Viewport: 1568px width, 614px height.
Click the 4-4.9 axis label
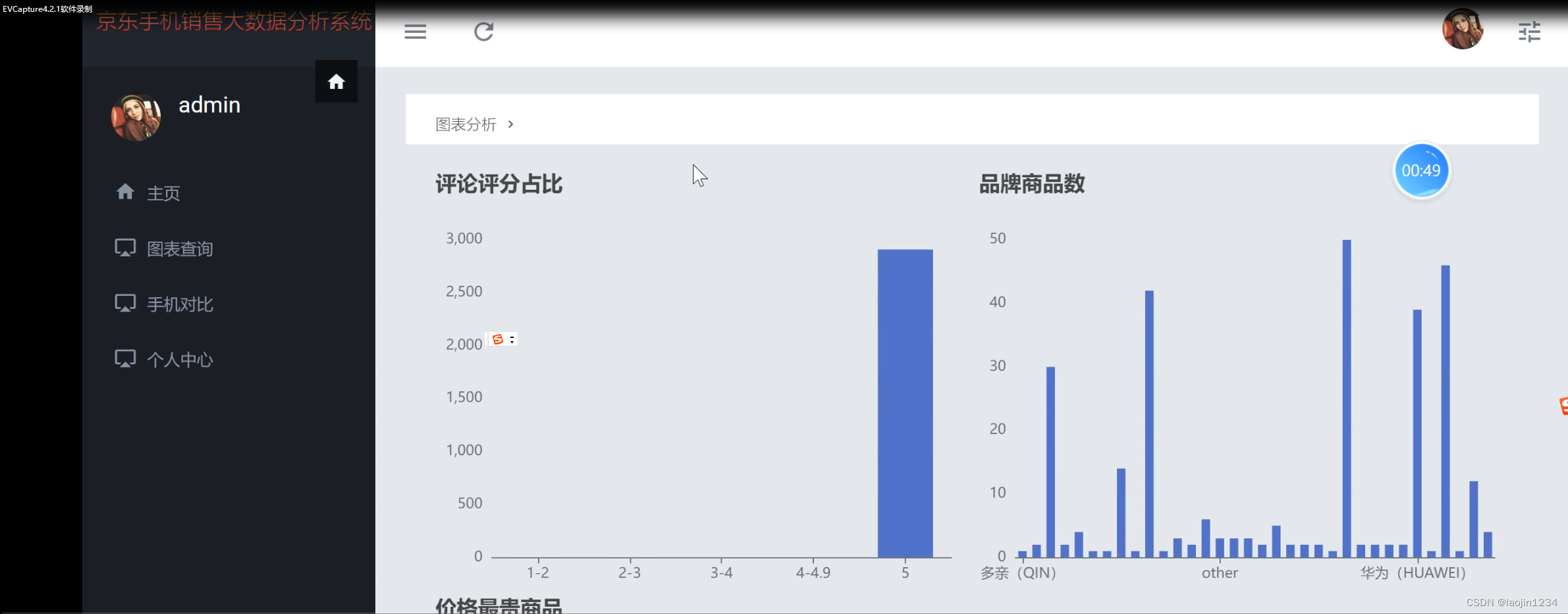[813, 572]
